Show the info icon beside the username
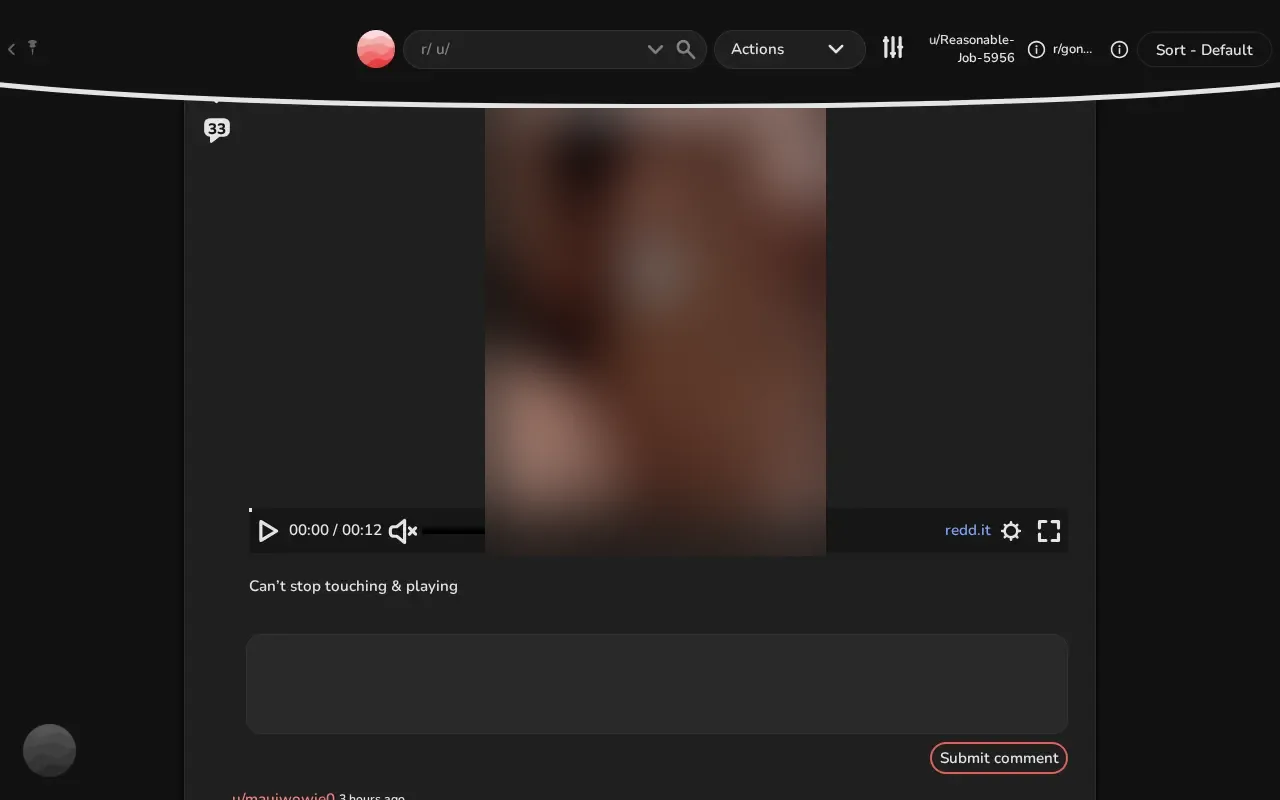The image size is (1280, 800). click(1036, 49)
